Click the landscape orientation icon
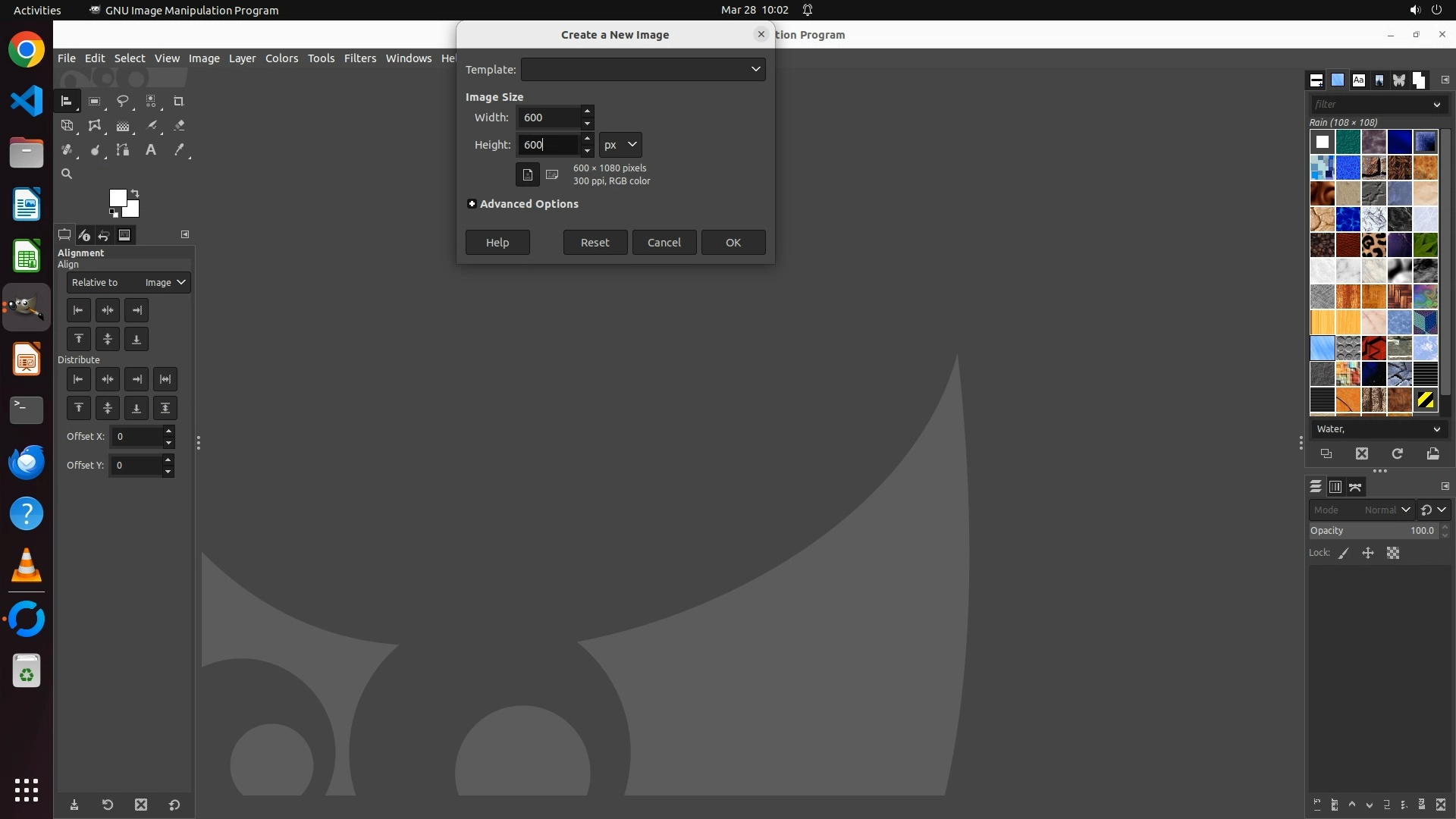 (552, 174)
